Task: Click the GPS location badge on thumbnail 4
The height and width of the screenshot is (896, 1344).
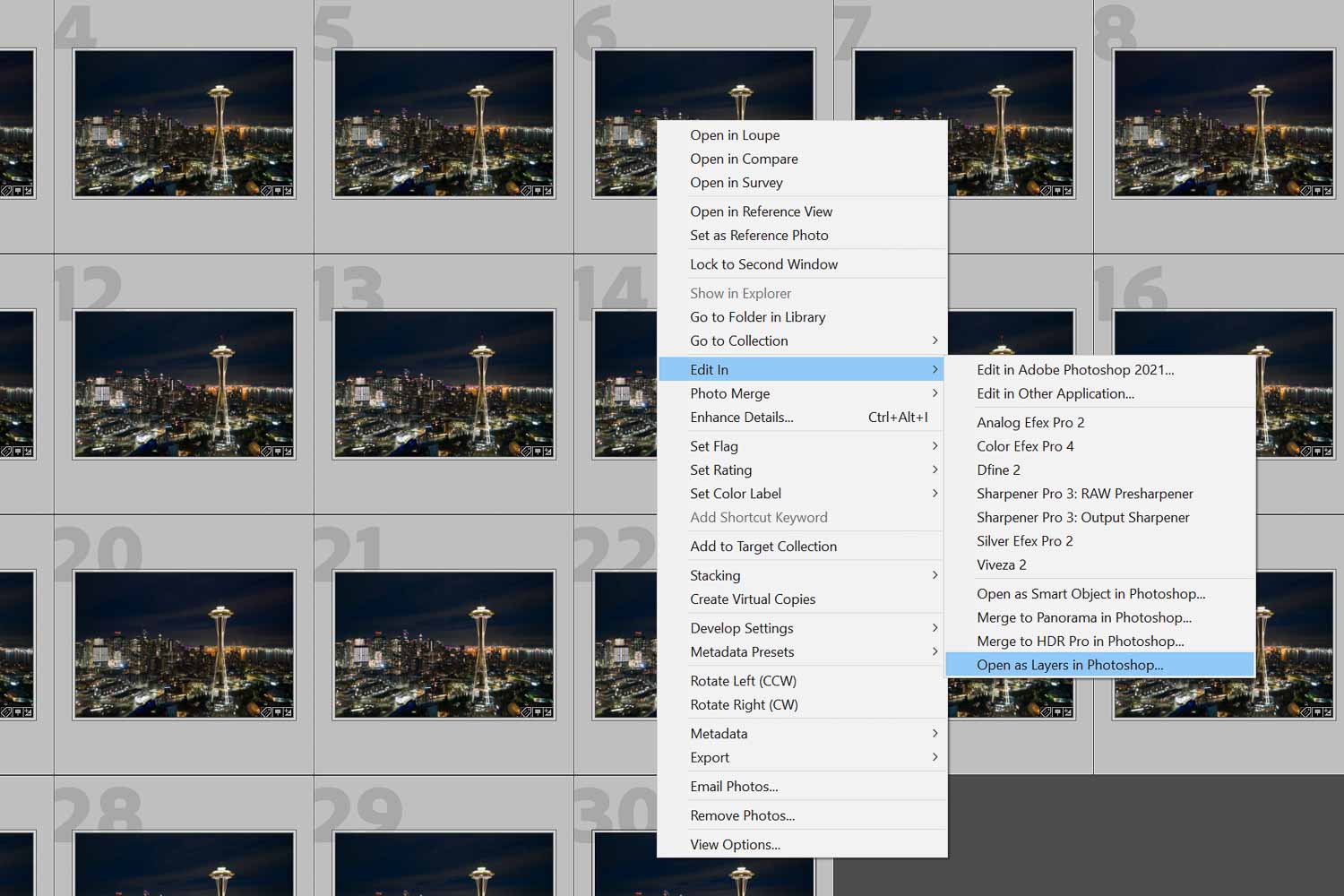Action: [x=278, y=191]
